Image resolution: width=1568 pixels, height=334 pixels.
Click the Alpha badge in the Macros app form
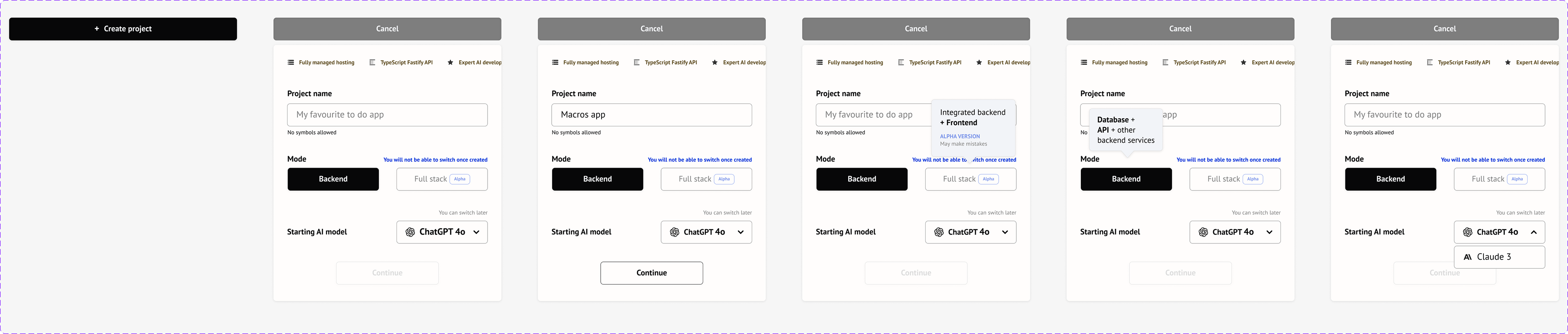(x=724, y=179)
